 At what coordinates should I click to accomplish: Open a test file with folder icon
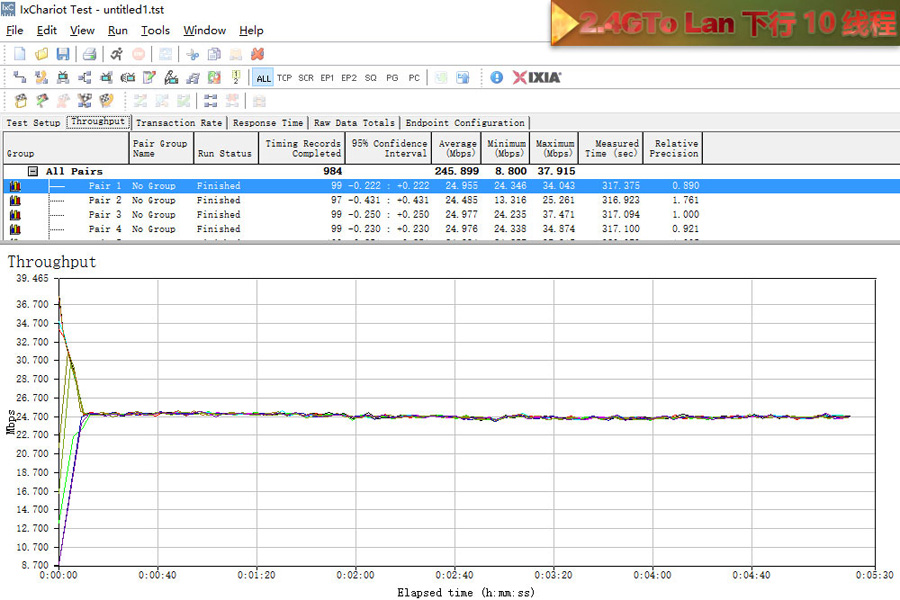pyautogui.click(x=41, y=53)
